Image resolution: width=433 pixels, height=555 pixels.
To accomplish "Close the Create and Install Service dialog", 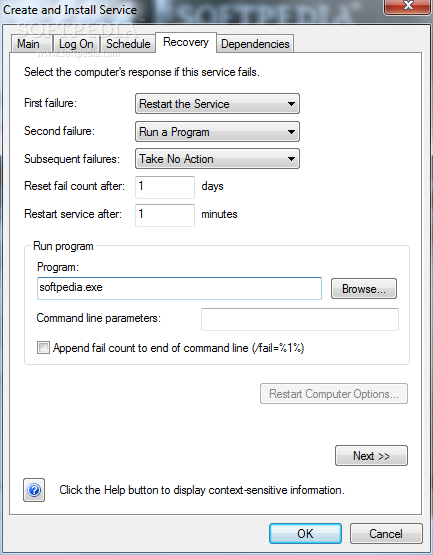I will click(408, 6).
